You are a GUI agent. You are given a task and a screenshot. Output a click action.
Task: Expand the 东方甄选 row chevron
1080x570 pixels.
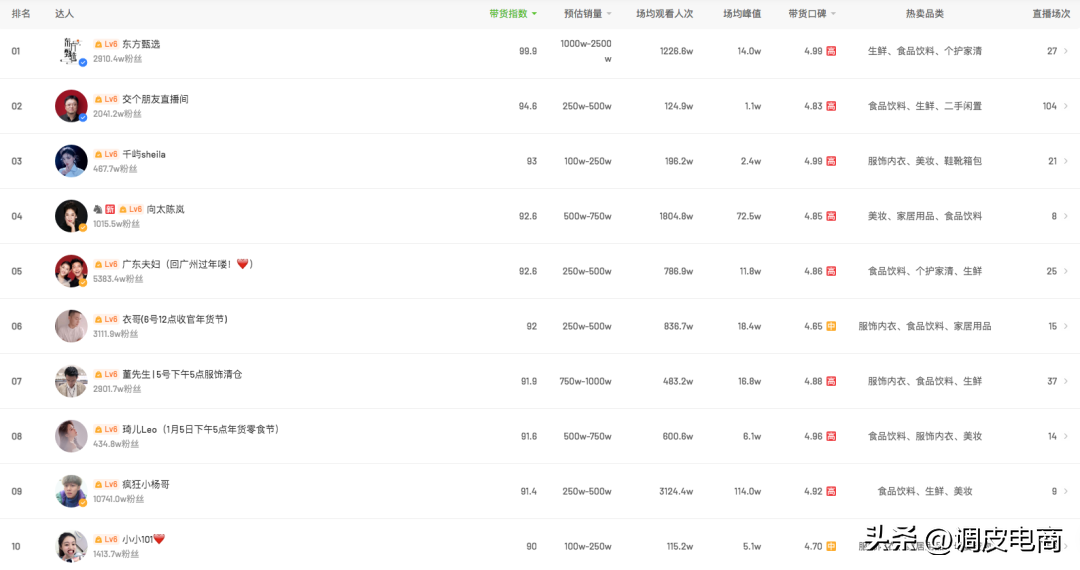[x=1066, y=51]
